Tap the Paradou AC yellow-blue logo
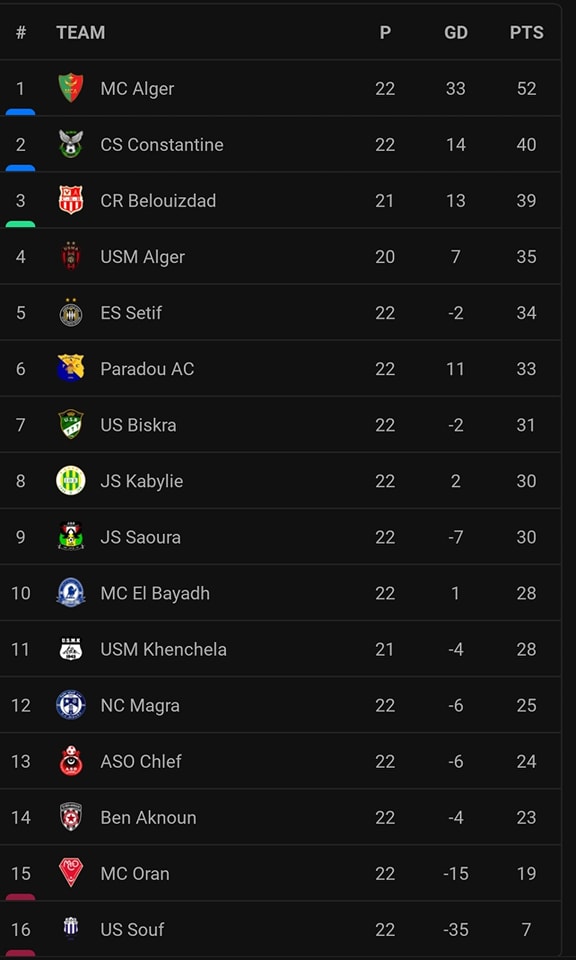This screenshot has width=576, height=960. click(x=70, y=368)
